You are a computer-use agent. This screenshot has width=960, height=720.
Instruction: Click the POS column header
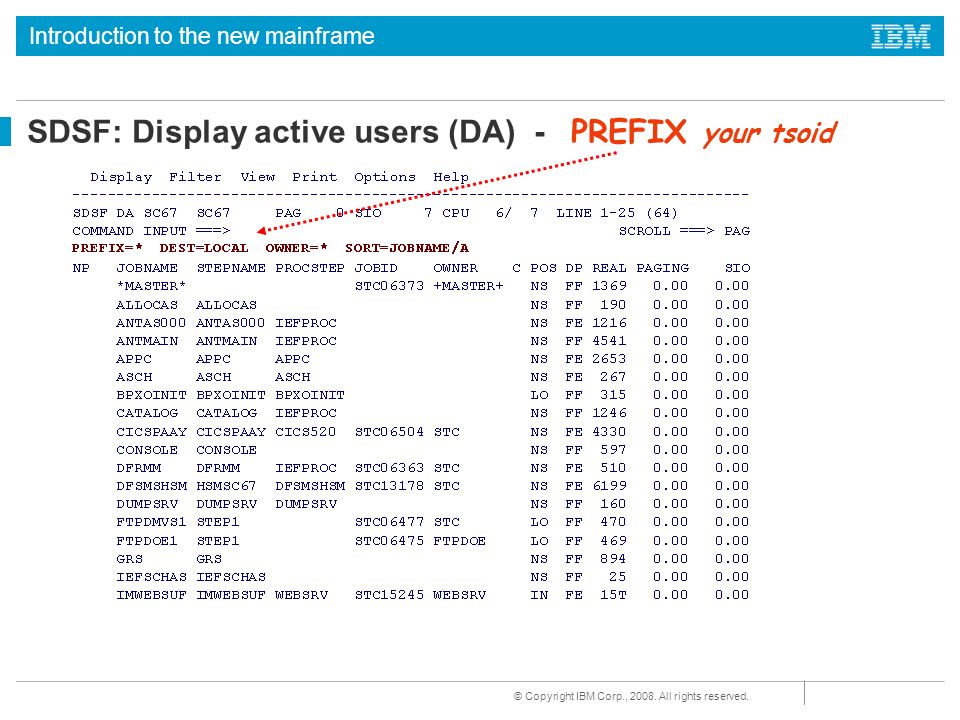pyautogui.click(x=543, y=268)
